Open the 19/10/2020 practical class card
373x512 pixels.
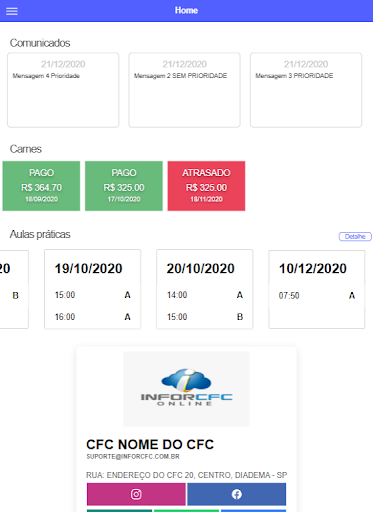point(93,289)
